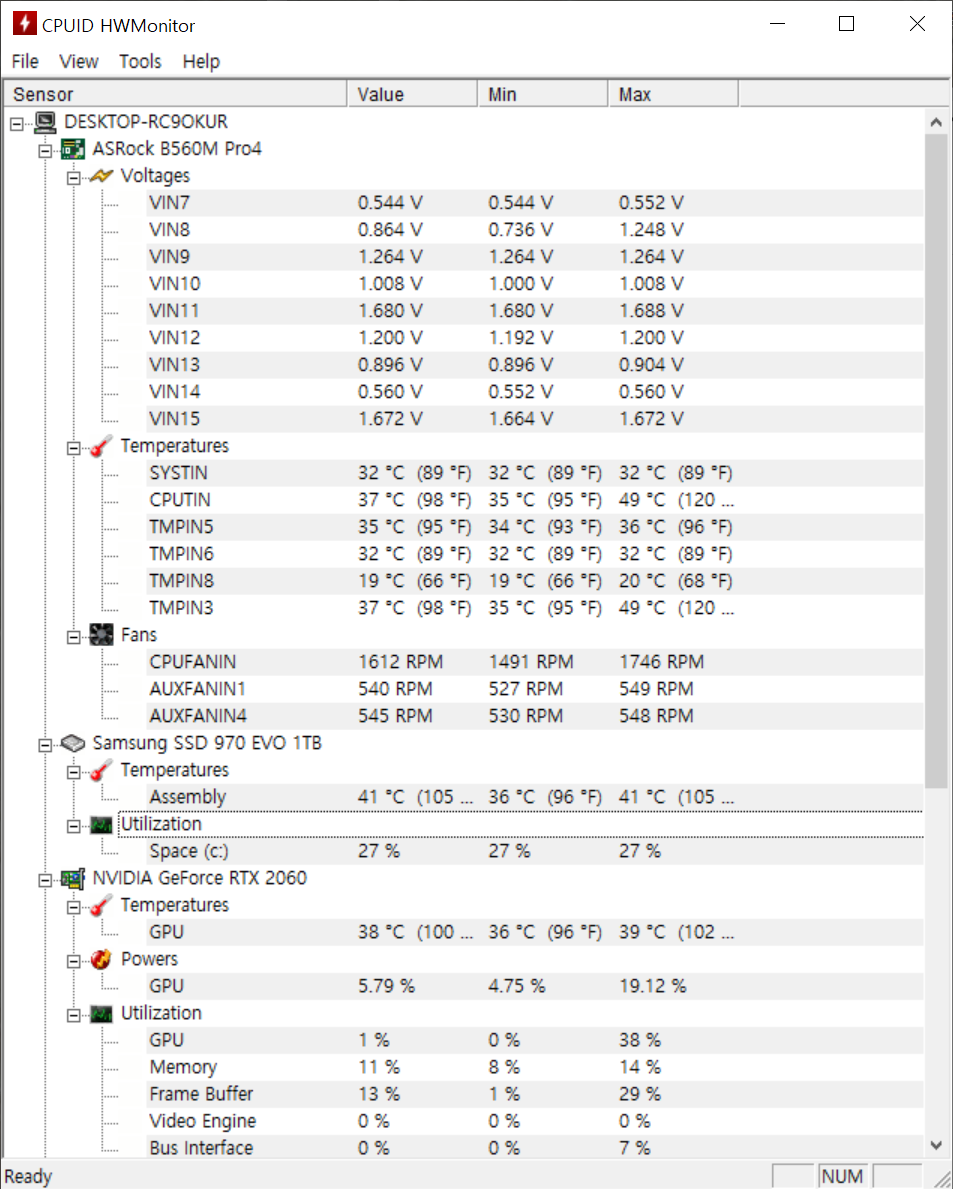Collapse the SSD Temperatures group
Image resolution: width=953 pixels, height=1189 pixels.
(x=74, y=772)
